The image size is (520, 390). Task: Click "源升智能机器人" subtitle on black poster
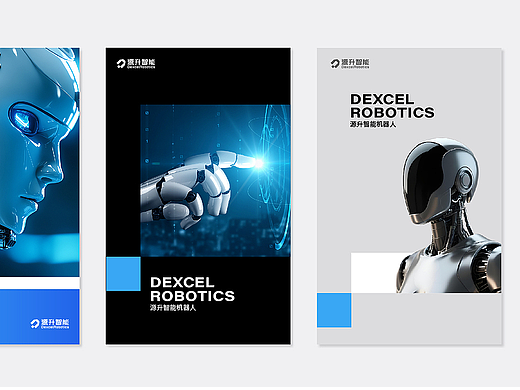pyautogui.click(x=173, y=308)
